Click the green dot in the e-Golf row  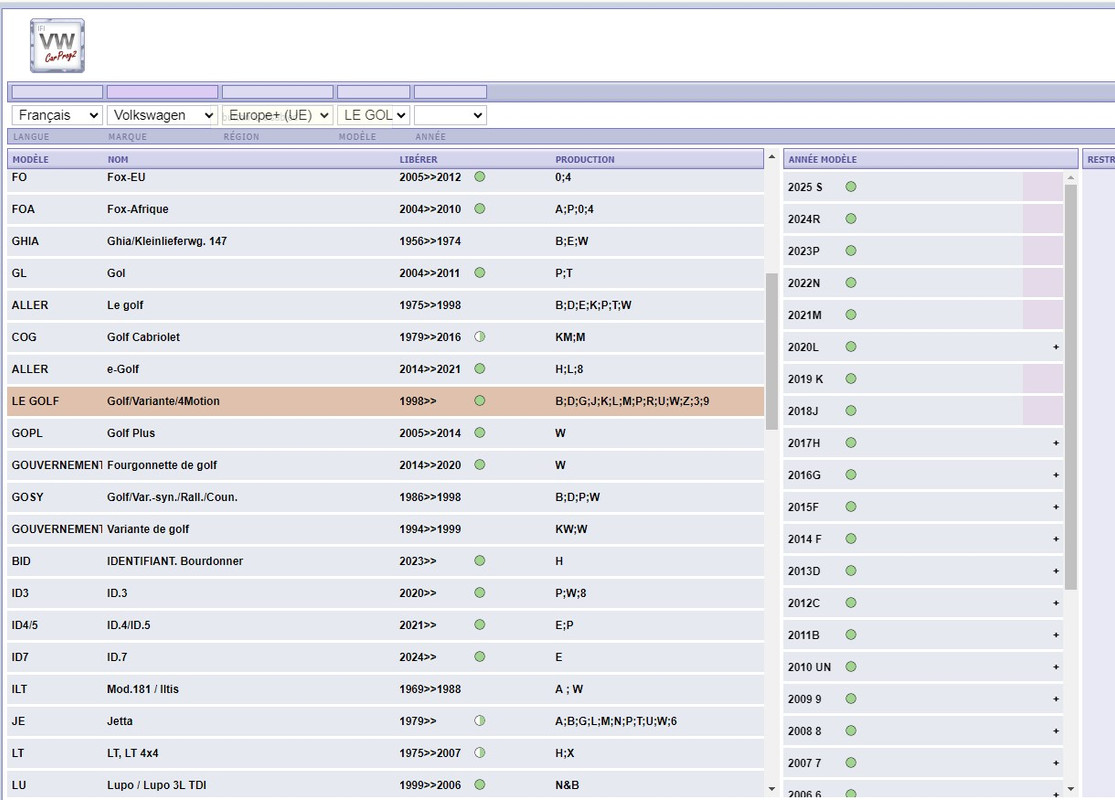(x=480, y=369)
